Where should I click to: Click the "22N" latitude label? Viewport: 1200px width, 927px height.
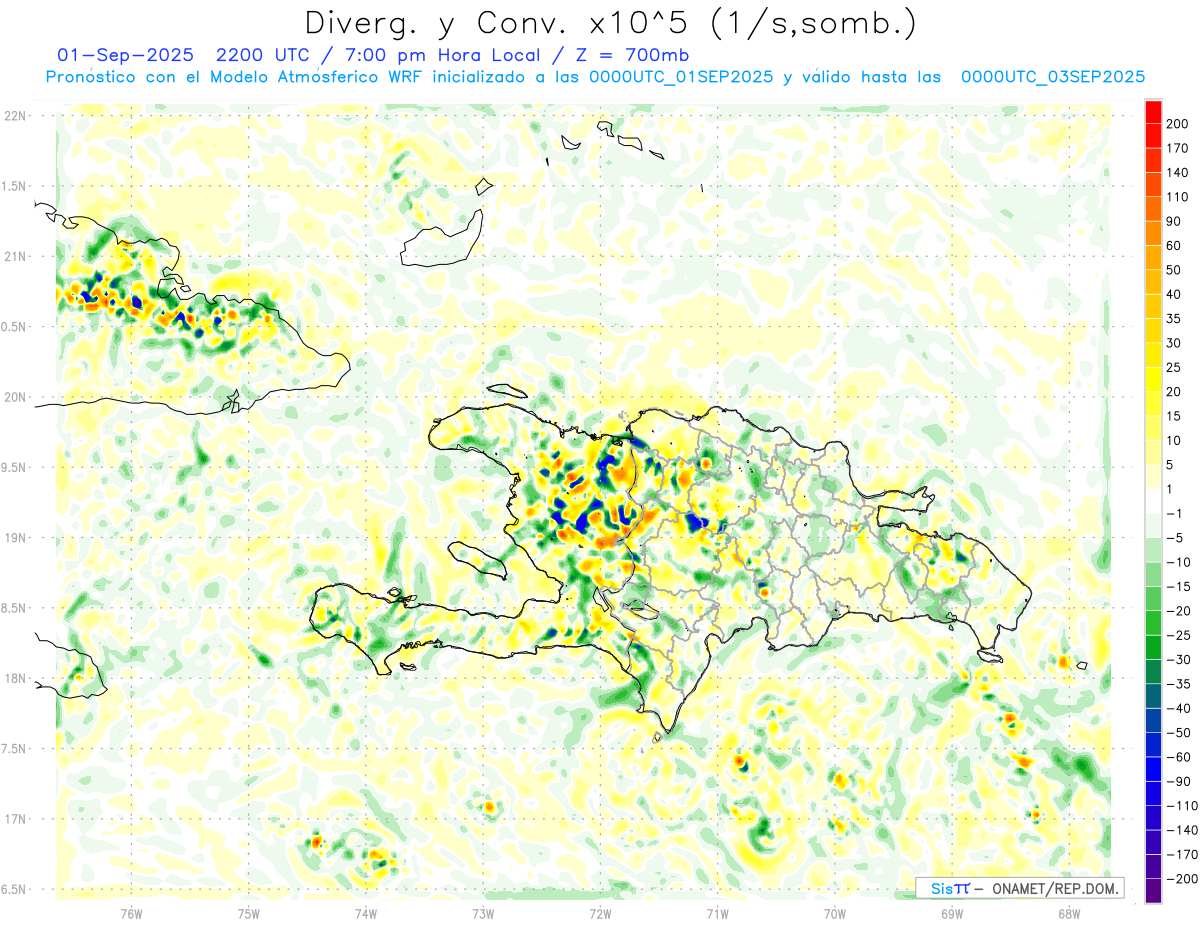14,116
